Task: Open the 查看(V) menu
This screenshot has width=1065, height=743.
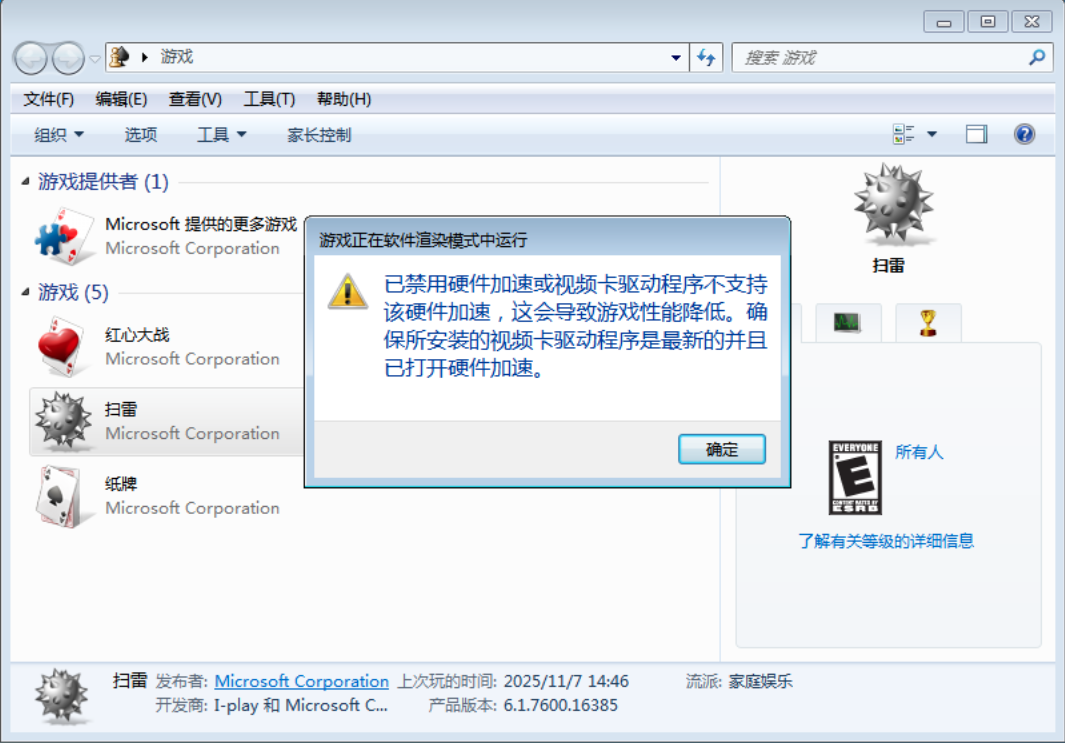Action: (x=195, y=99)
